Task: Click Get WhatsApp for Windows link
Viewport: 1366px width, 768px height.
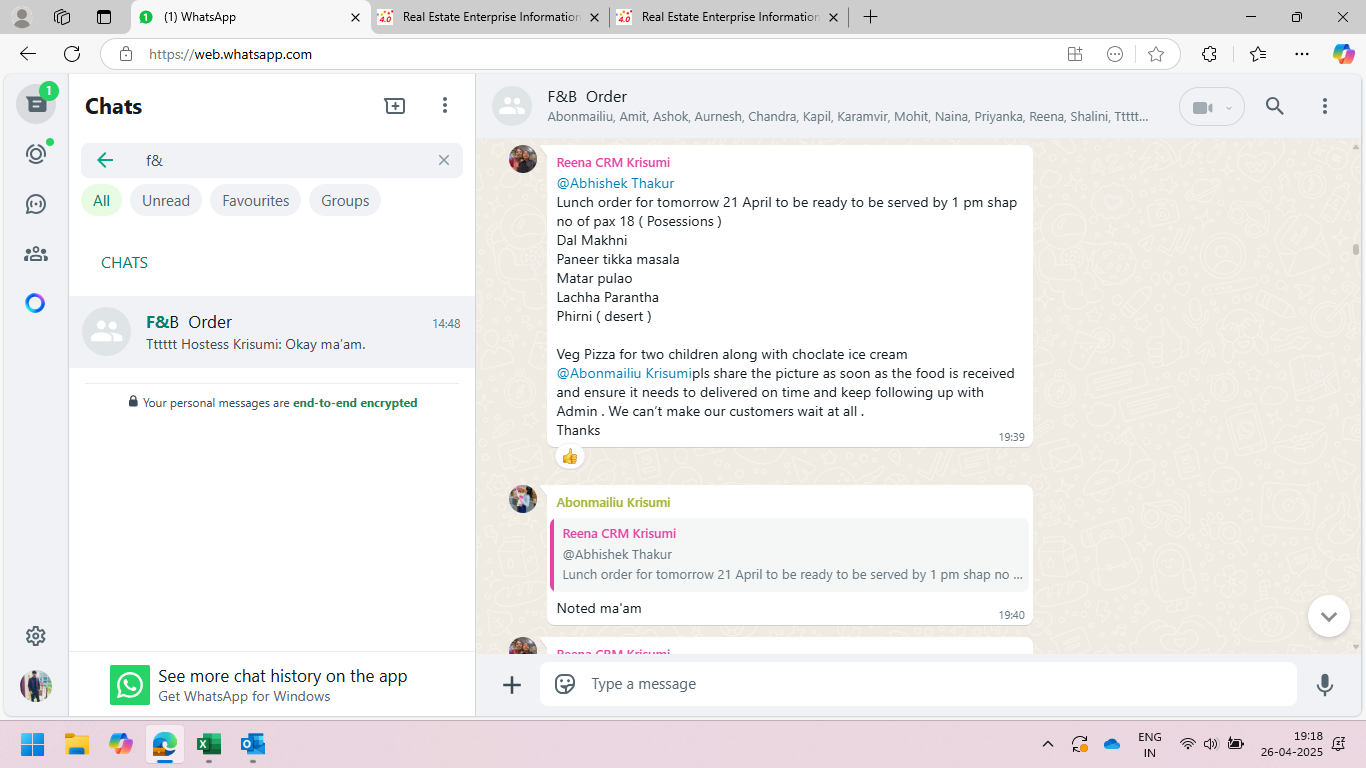Action: (244, 696)
